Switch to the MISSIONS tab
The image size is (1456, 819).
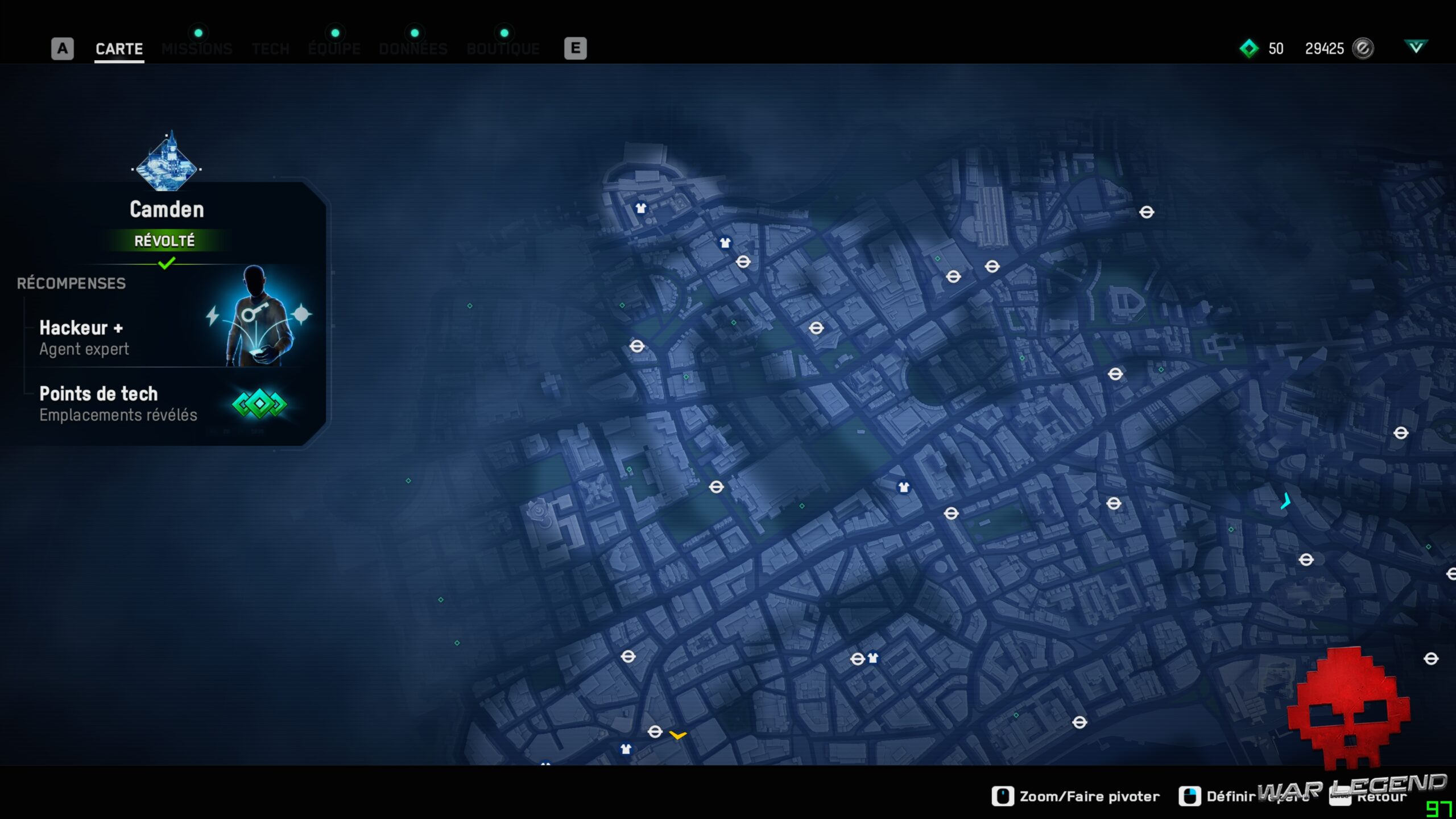click(197, 48)
